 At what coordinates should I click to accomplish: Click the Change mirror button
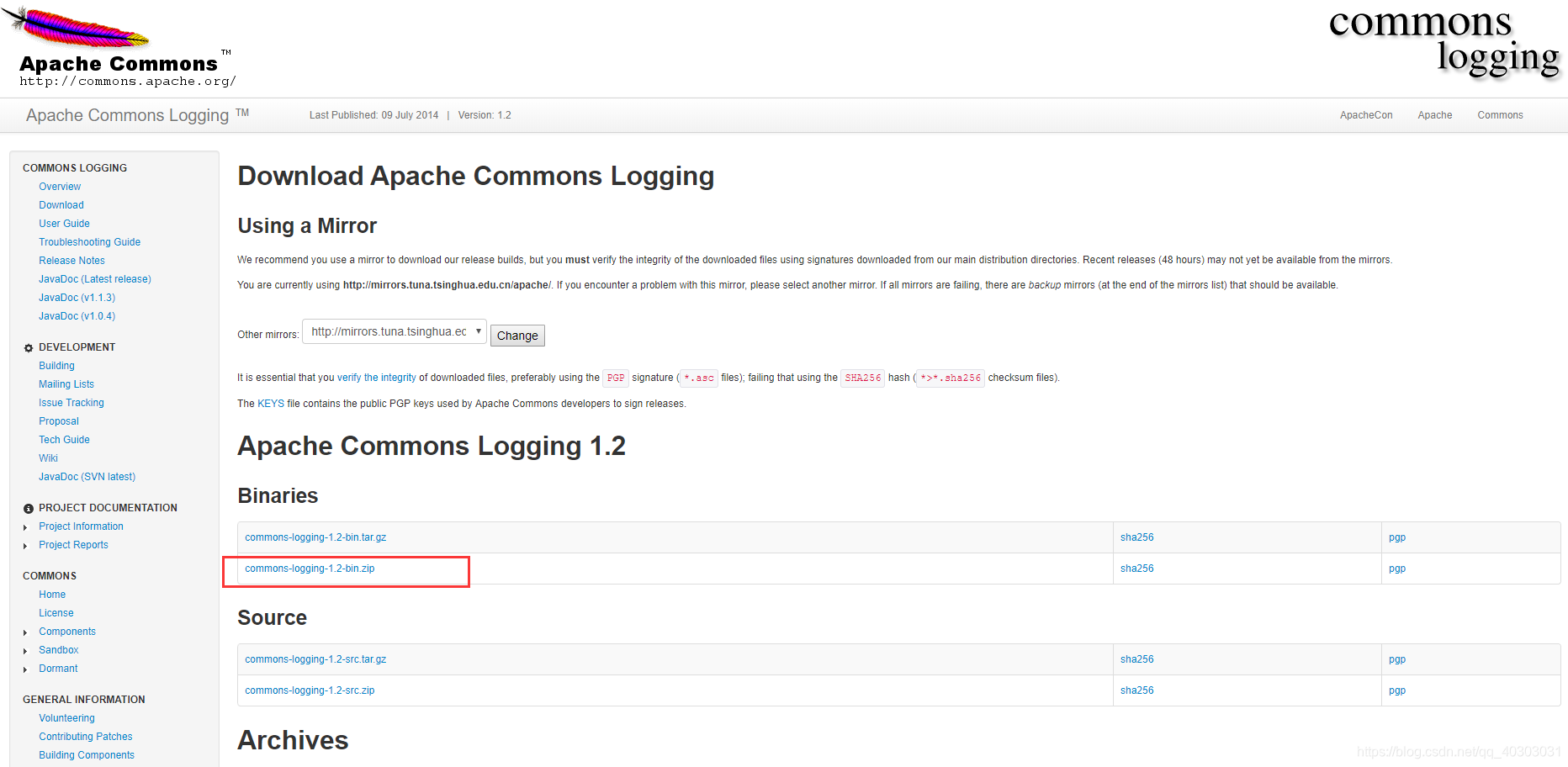(517, 336)
